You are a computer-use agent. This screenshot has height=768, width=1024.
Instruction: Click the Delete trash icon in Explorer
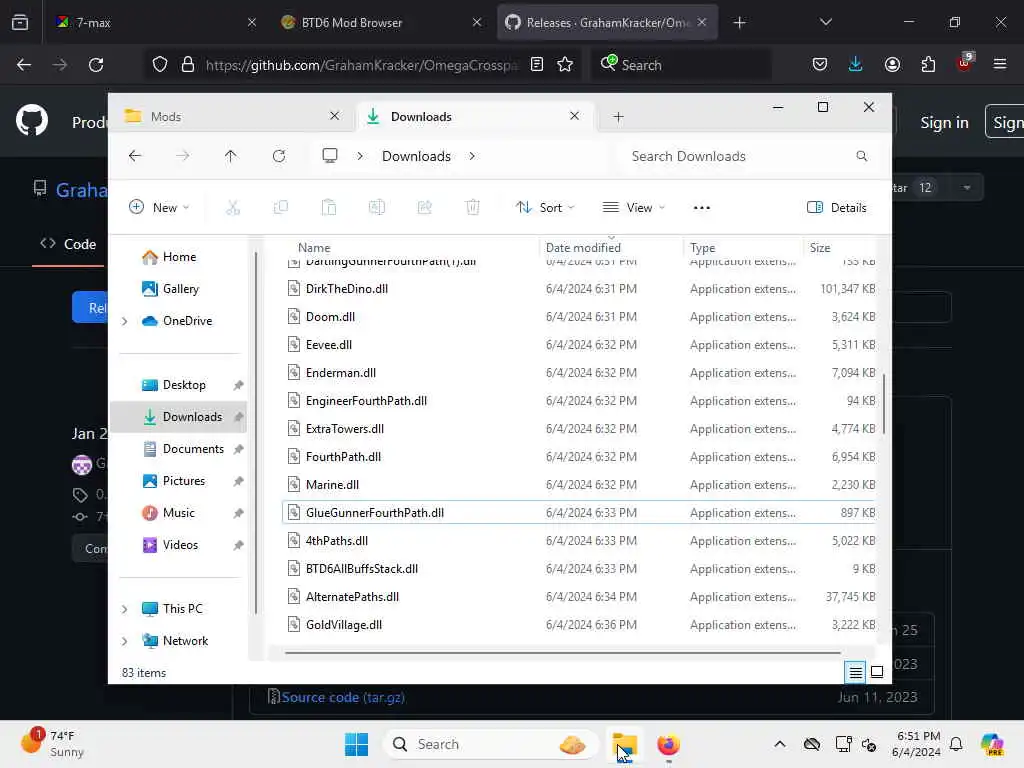(472, 208)
